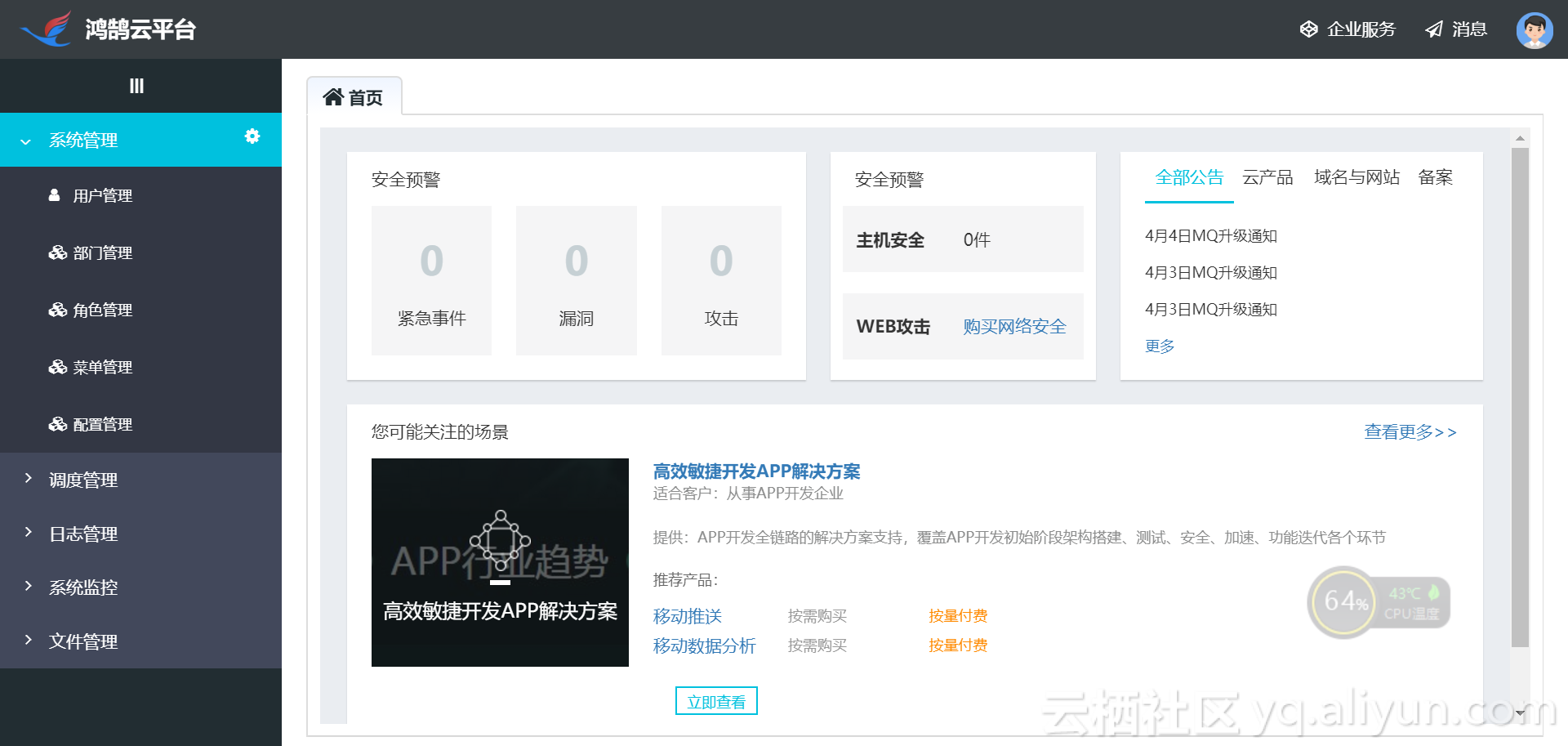This screenshot has width=1568, height=746.
Task: Switch to 全部公告 tab
Action: coord(1189,177)
